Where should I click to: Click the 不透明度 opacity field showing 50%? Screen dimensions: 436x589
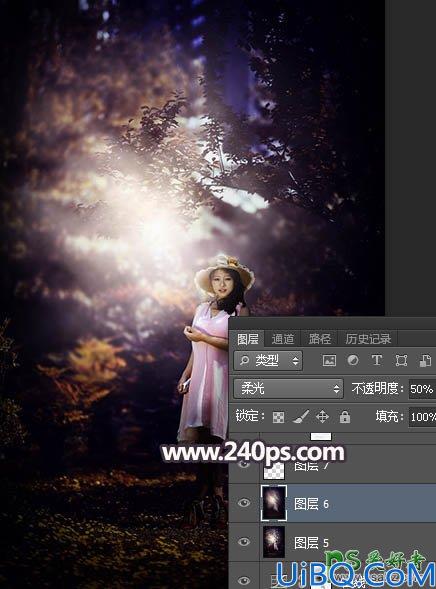(422, 389)
